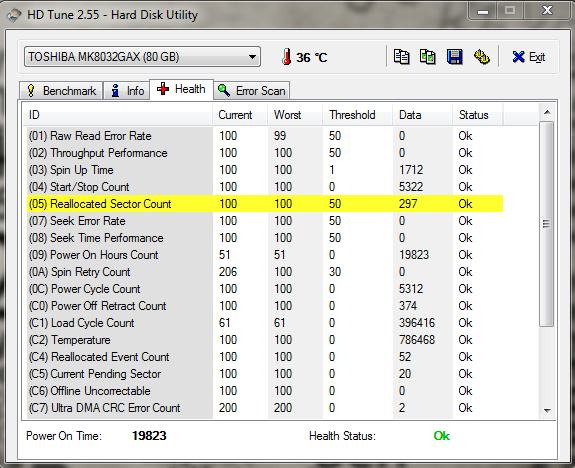Select the Seek Time Performance row
The height and width of the screenshot is (468, 575).
pos(265,238)
